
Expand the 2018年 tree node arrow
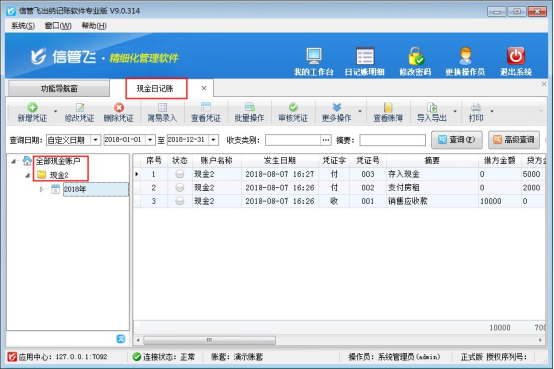(x=41, y=189)
